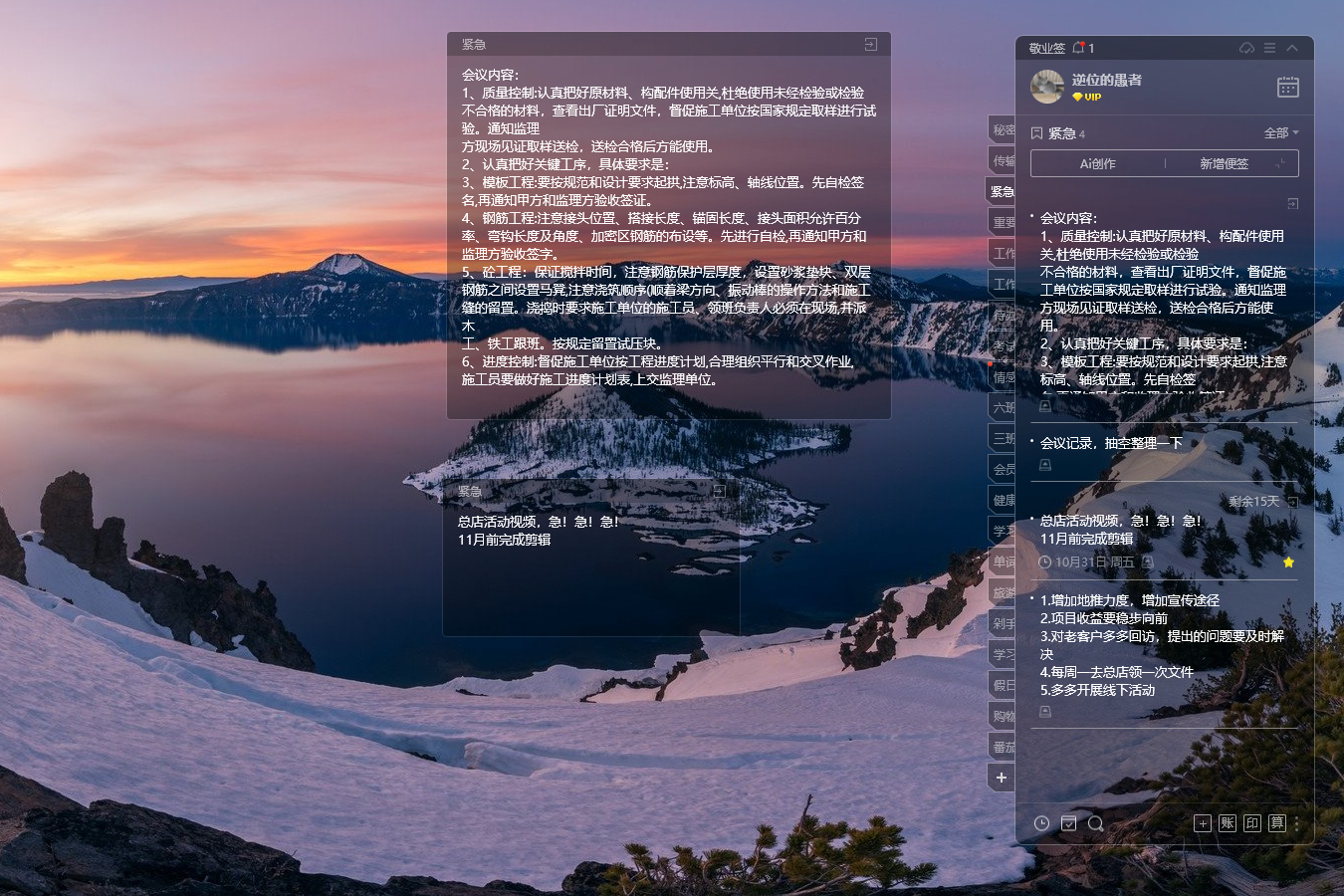The width and height of the screenshot is (1344, 896).
Task: Click the search magnifier icon
Action: coord(1095,823)
